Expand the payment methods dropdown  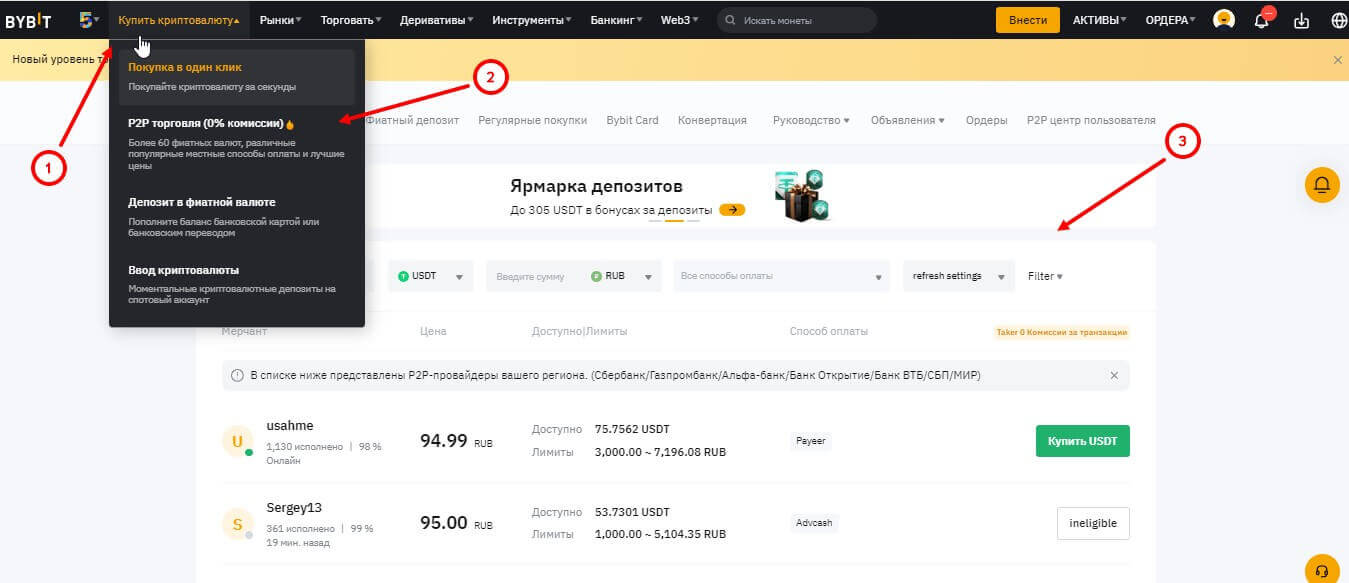tap(781, 276)
